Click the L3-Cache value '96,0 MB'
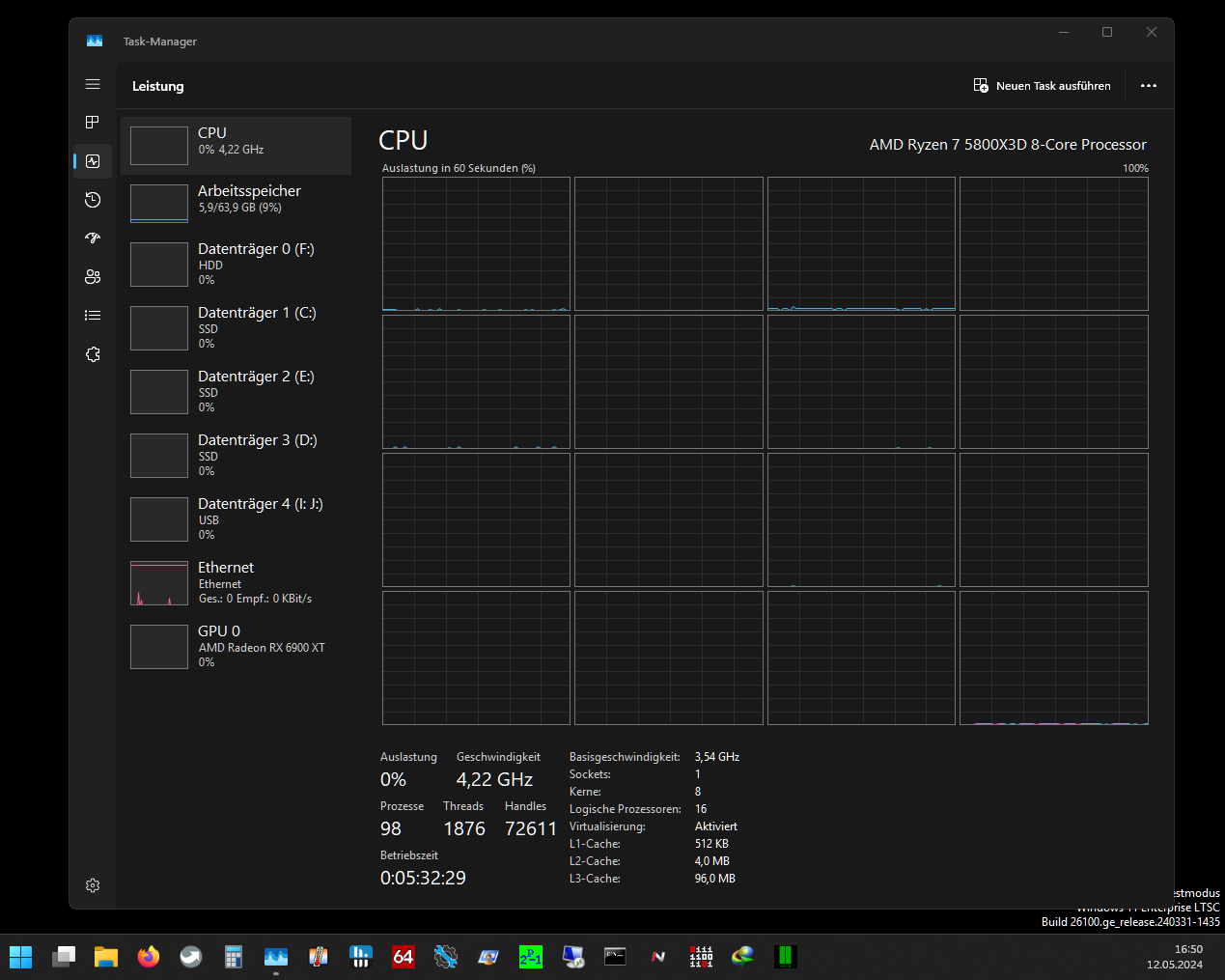This screenshot has width=1225, height=980. pos(715,879)
